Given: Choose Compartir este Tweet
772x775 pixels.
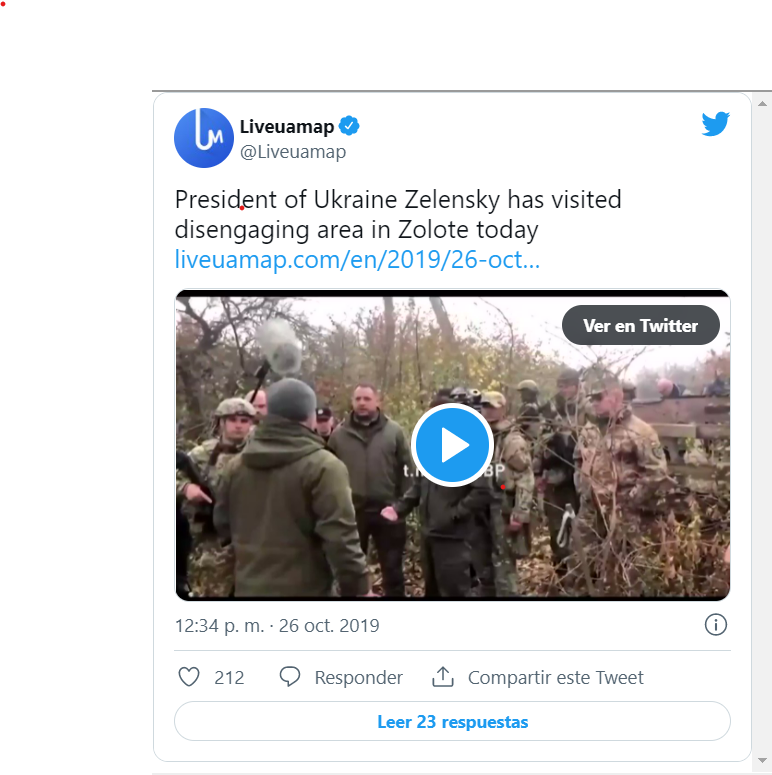Looking at the screenshot, I should pos(556,677).
